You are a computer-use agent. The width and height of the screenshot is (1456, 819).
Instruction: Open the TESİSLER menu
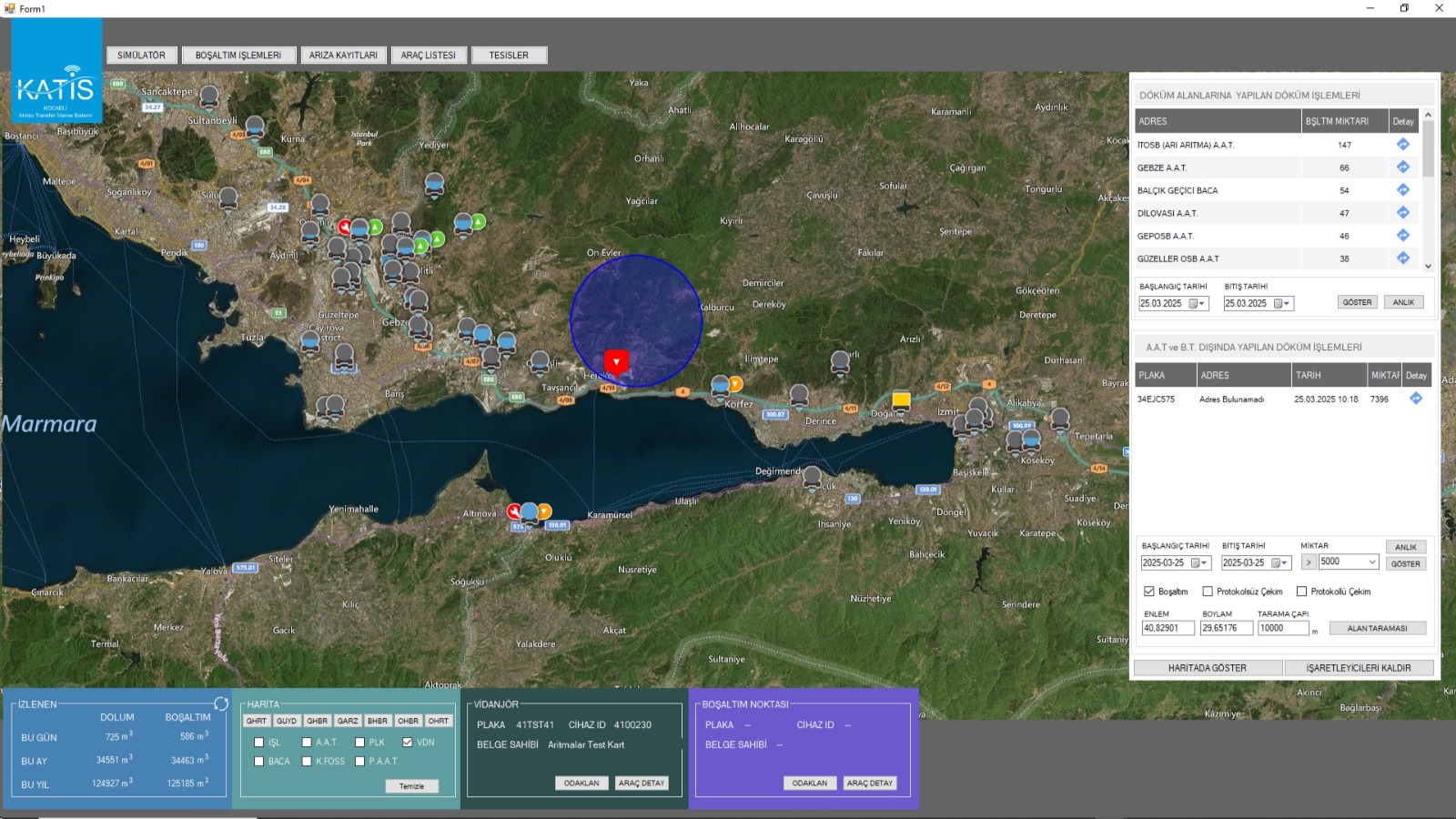[509, 56]
